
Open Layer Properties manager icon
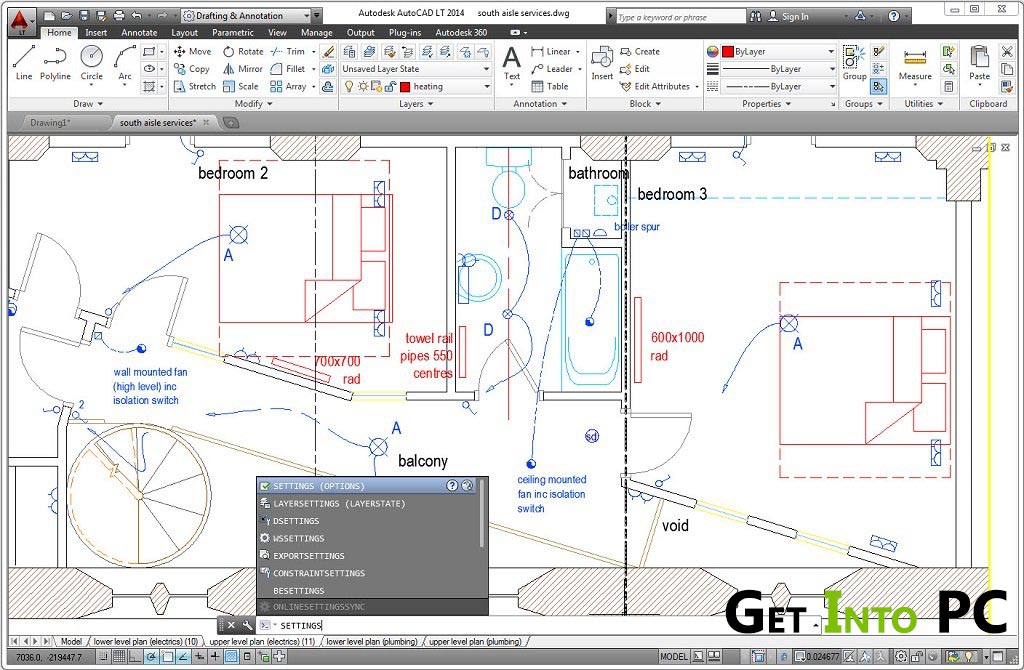coord(349,51)
